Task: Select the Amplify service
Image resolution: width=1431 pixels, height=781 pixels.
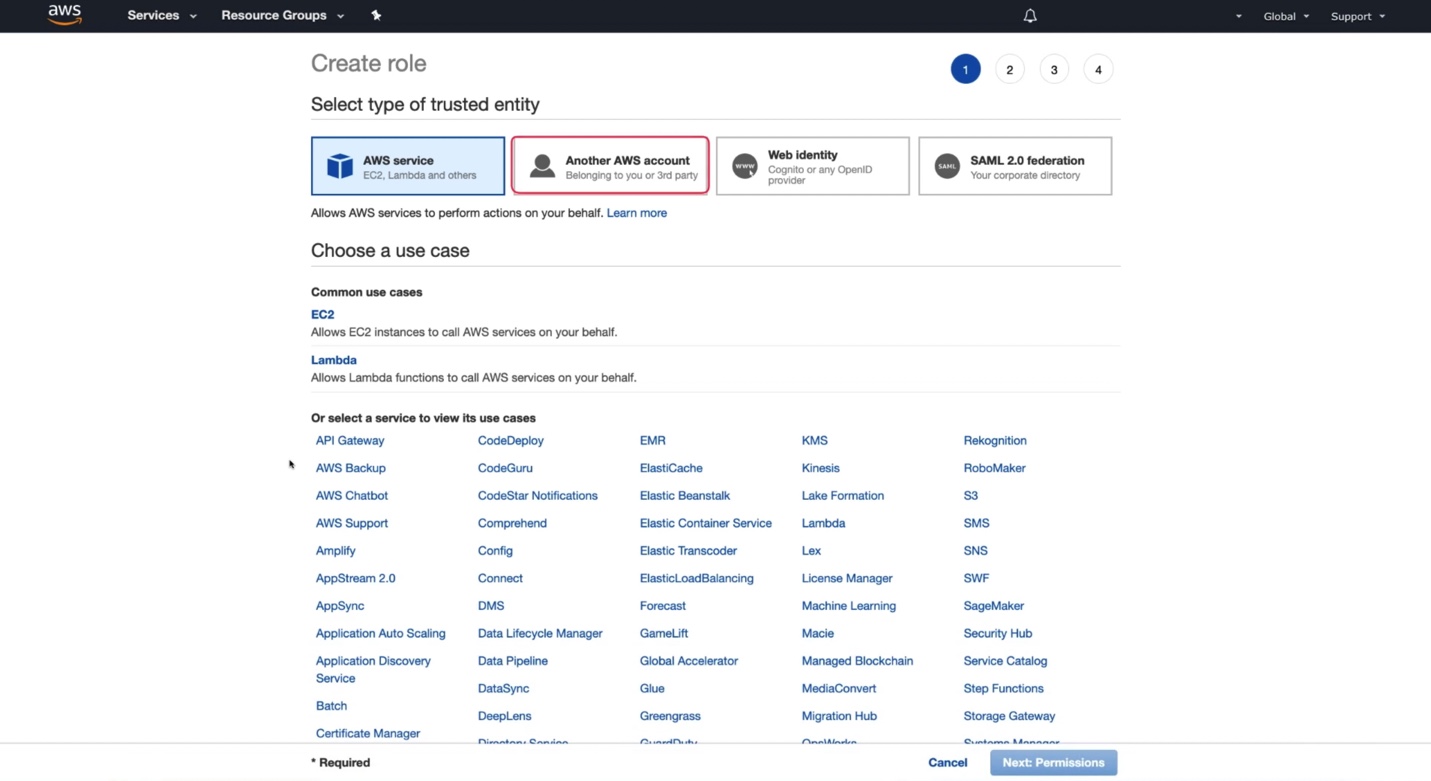Action: pyautogui.click(x=336, y=551)
